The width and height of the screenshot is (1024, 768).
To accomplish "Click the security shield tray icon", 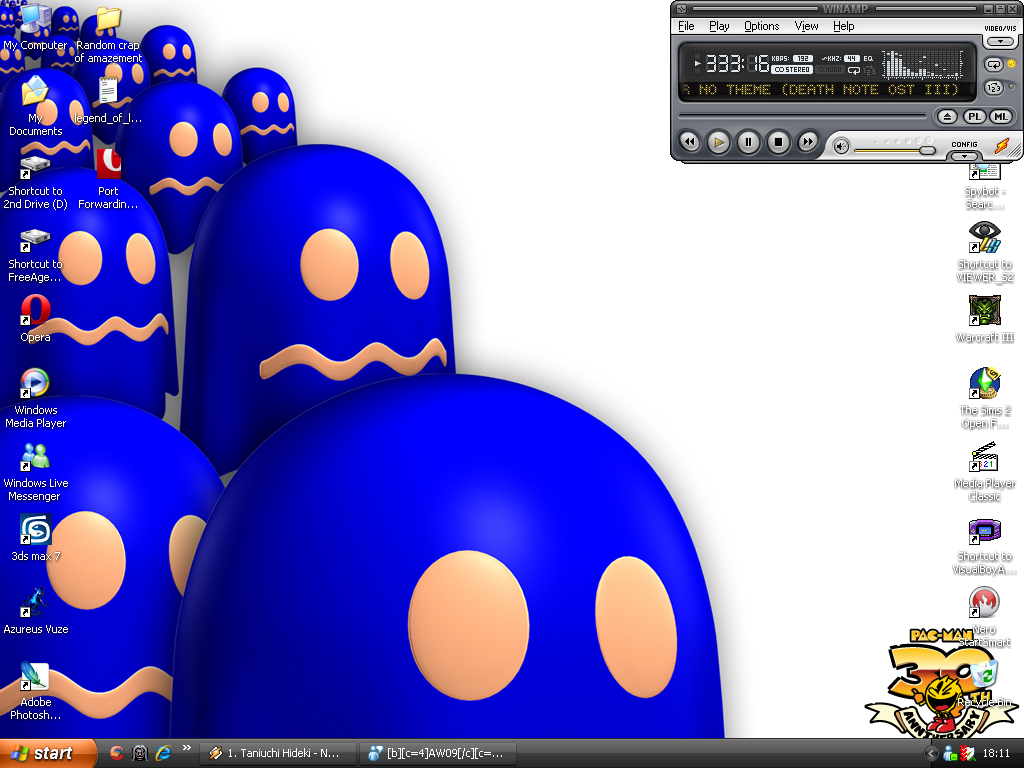I will [x=967, y=754].
